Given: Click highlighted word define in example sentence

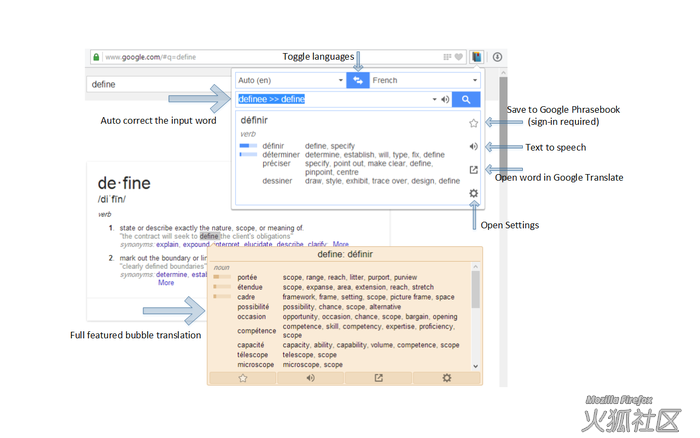Looking at the screenshot, I should pyautogui.click(x=209, y=236).
